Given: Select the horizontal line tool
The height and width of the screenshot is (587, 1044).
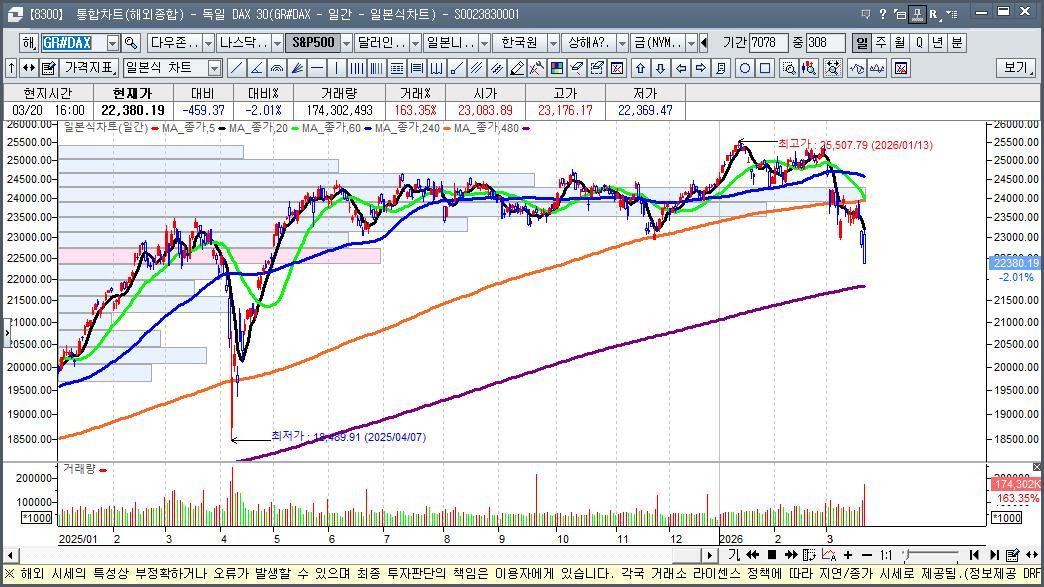Looking at the screenshot, I should pos(317,68).
